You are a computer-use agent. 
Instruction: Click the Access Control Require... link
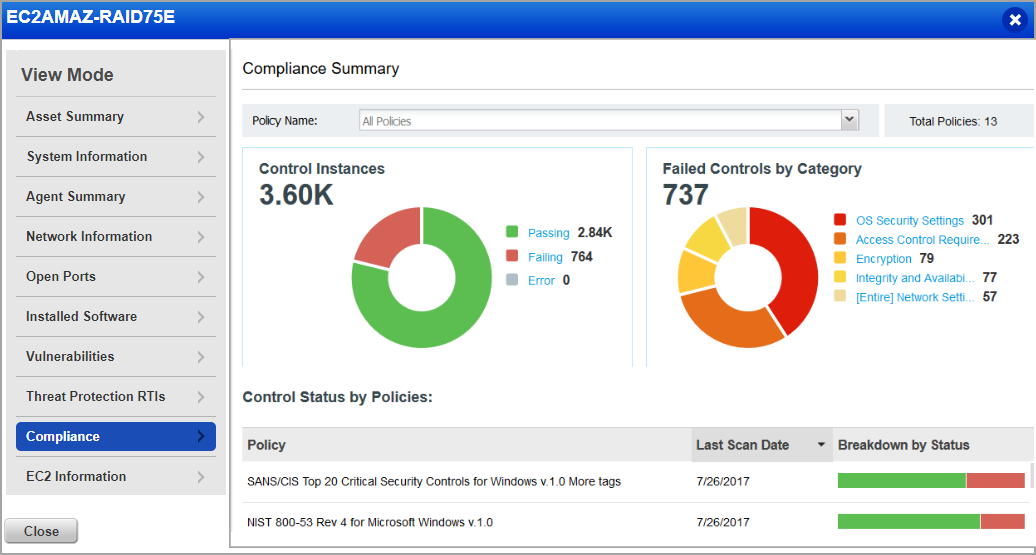click(x=922, y=240)
